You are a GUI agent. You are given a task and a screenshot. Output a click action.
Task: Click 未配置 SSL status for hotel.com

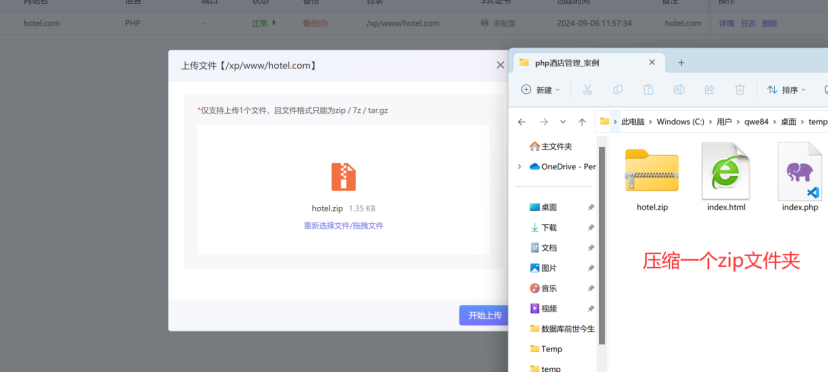tap(497, 23)
